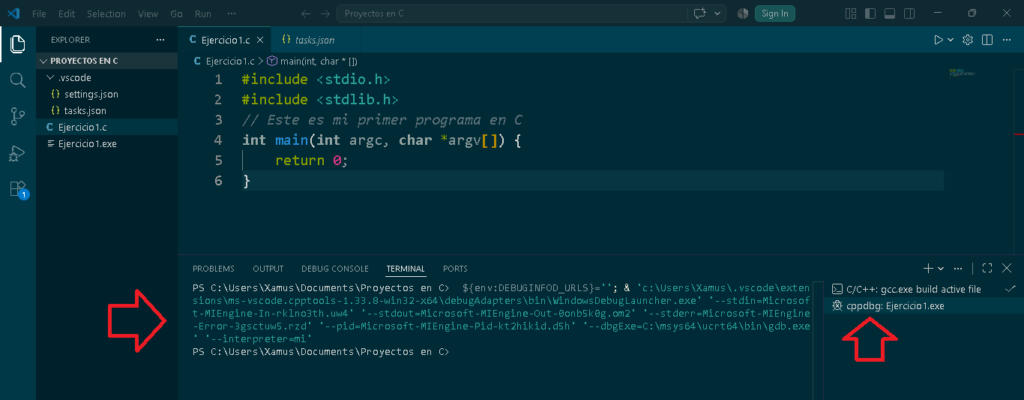
Task: Open the File menu
Action: tap(39, 13)
